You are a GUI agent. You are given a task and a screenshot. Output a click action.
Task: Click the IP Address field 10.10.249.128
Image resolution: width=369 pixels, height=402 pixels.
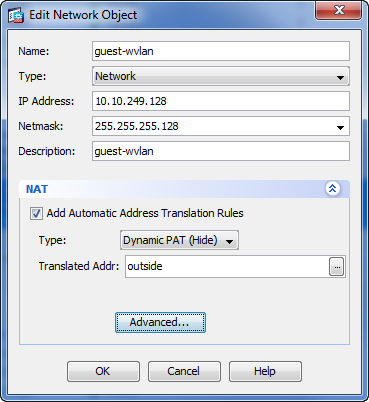coord(221,101)
